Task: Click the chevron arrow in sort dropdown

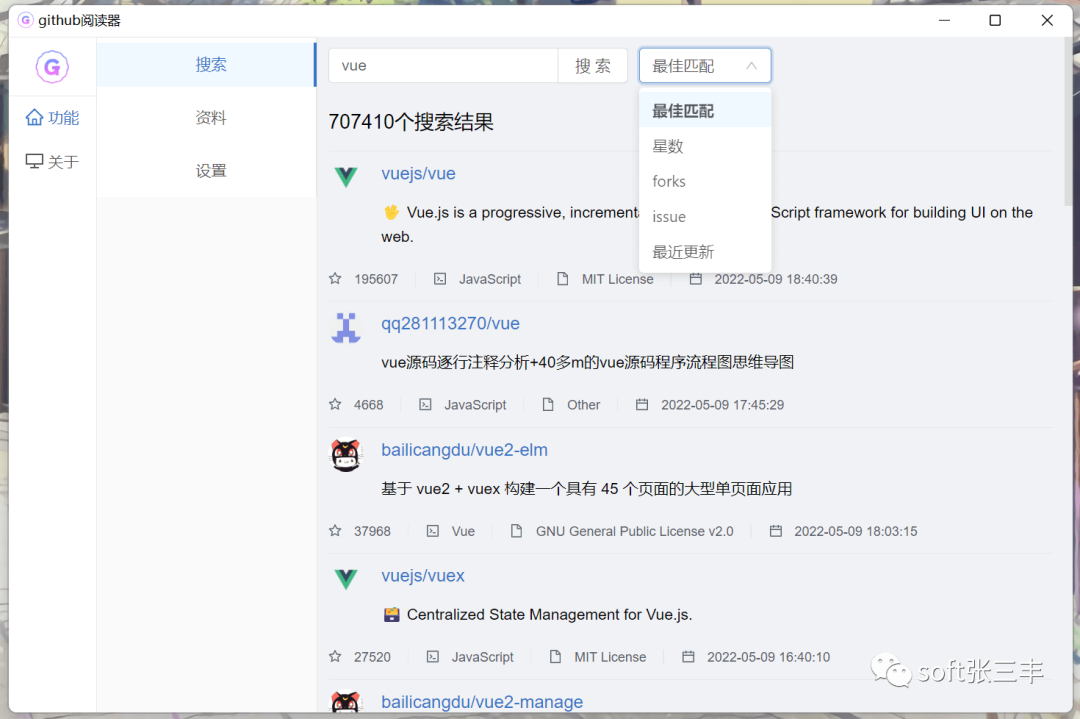Action: 751,66
